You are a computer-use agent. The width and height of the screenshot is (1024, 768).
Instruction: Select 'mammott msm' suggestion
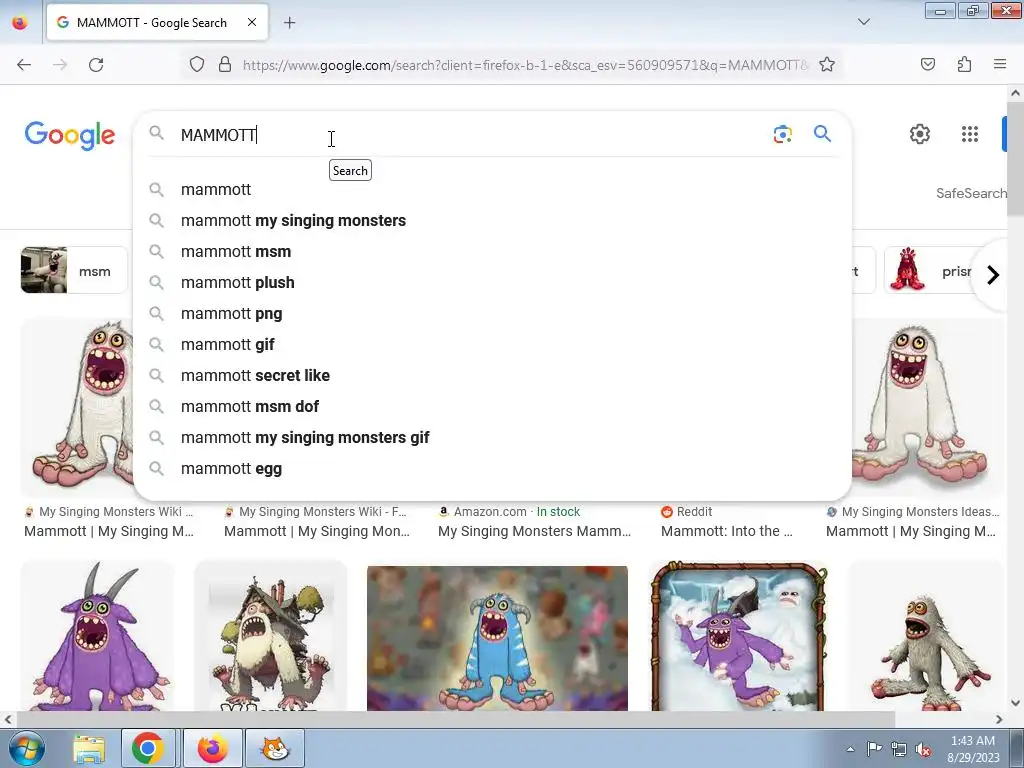tap(492, 251)
